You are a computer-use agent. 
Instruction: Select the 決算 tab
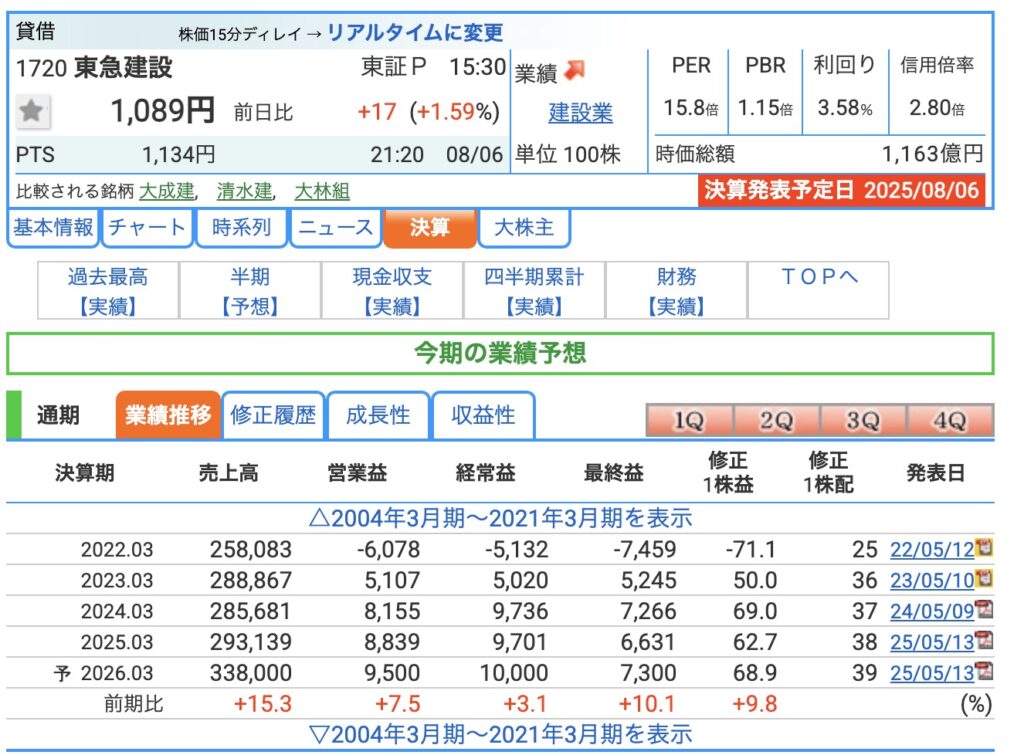point(430,227)
